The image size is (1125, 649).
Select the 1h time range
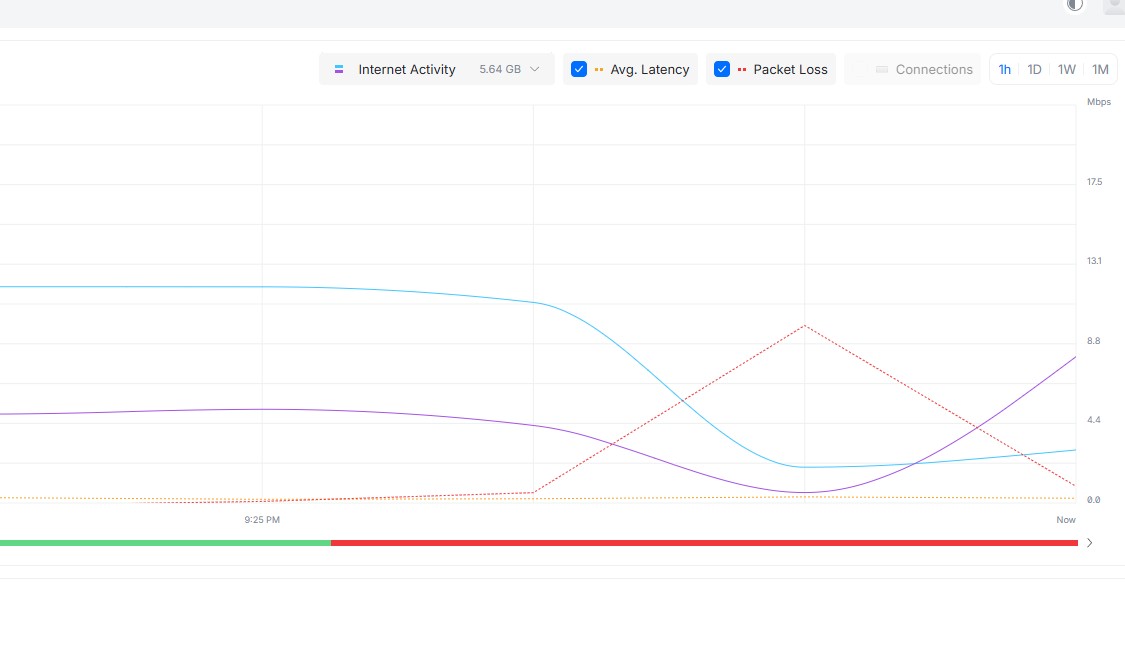click(1005, 69)
